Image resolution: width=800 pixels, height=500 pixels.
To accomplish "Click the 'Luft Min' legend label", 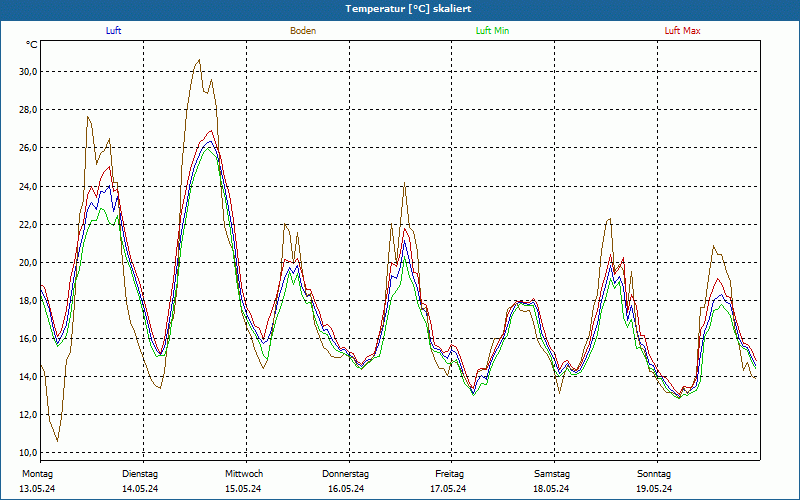I will tap(492, 31).
